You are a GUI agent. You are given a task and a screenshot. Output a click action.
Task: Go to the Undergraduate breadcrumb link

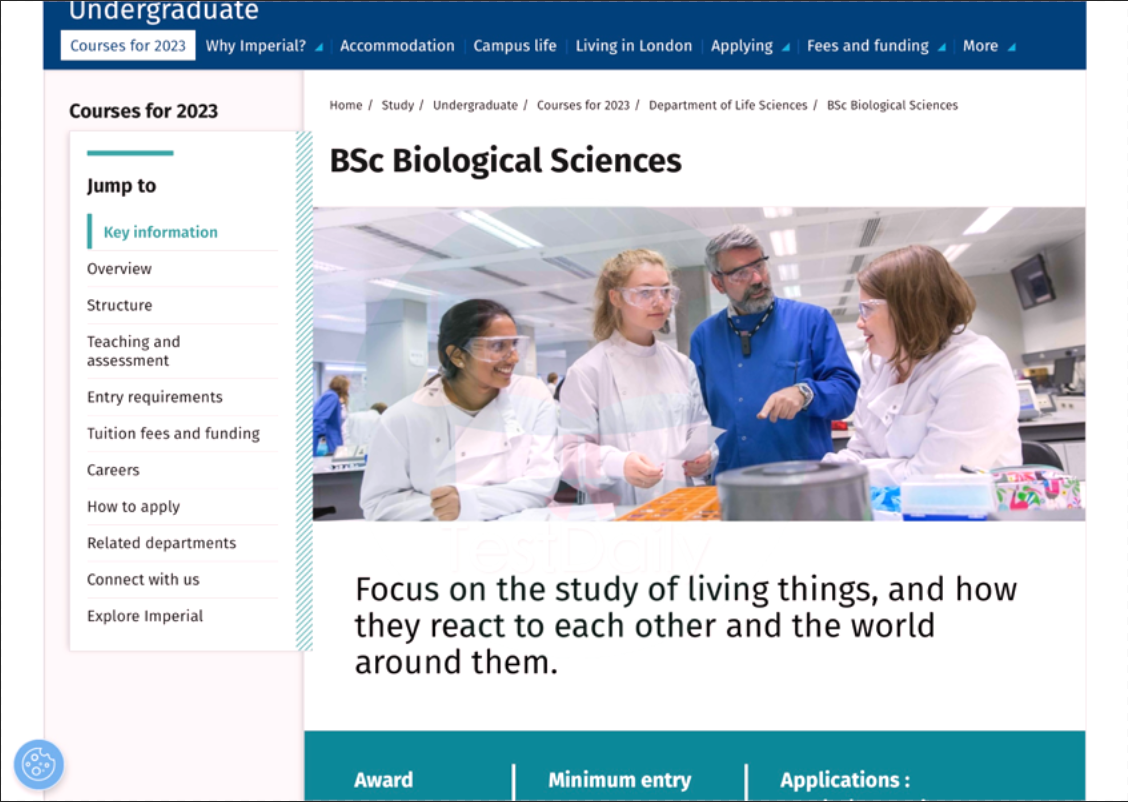[x=475, y=105]
